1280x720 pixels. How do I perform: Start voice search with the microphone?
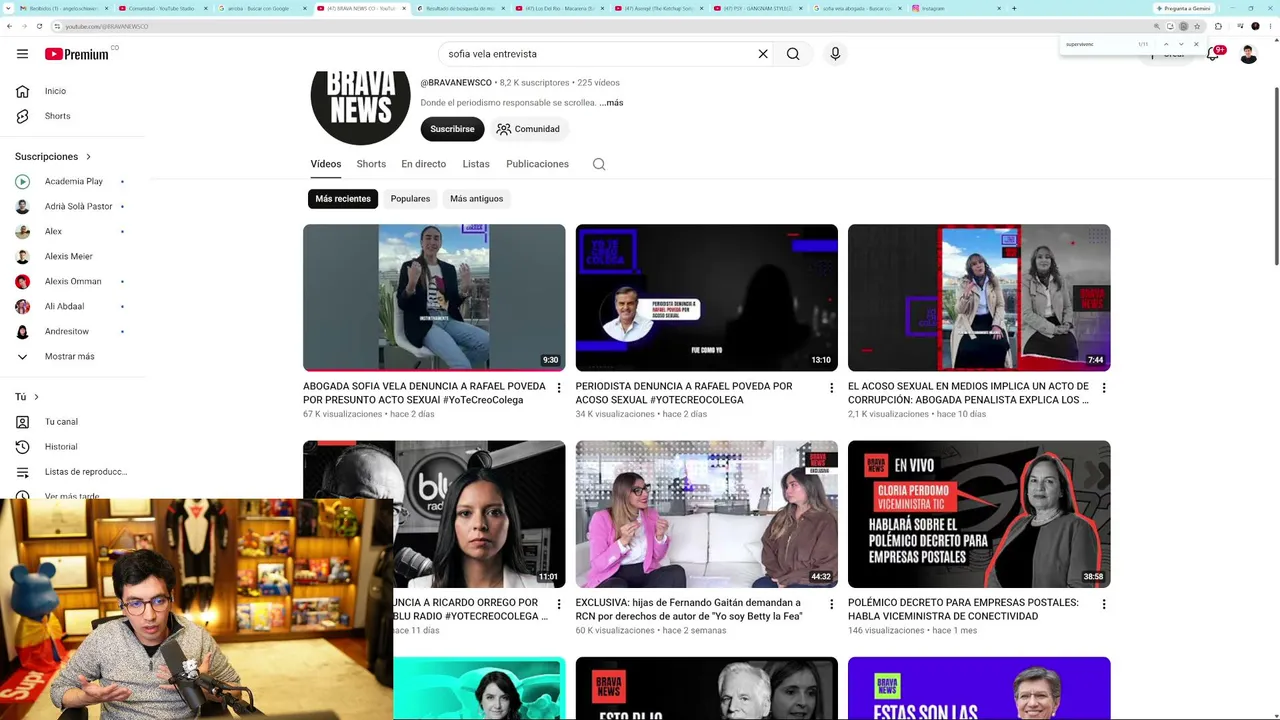(x=835, y=54)
